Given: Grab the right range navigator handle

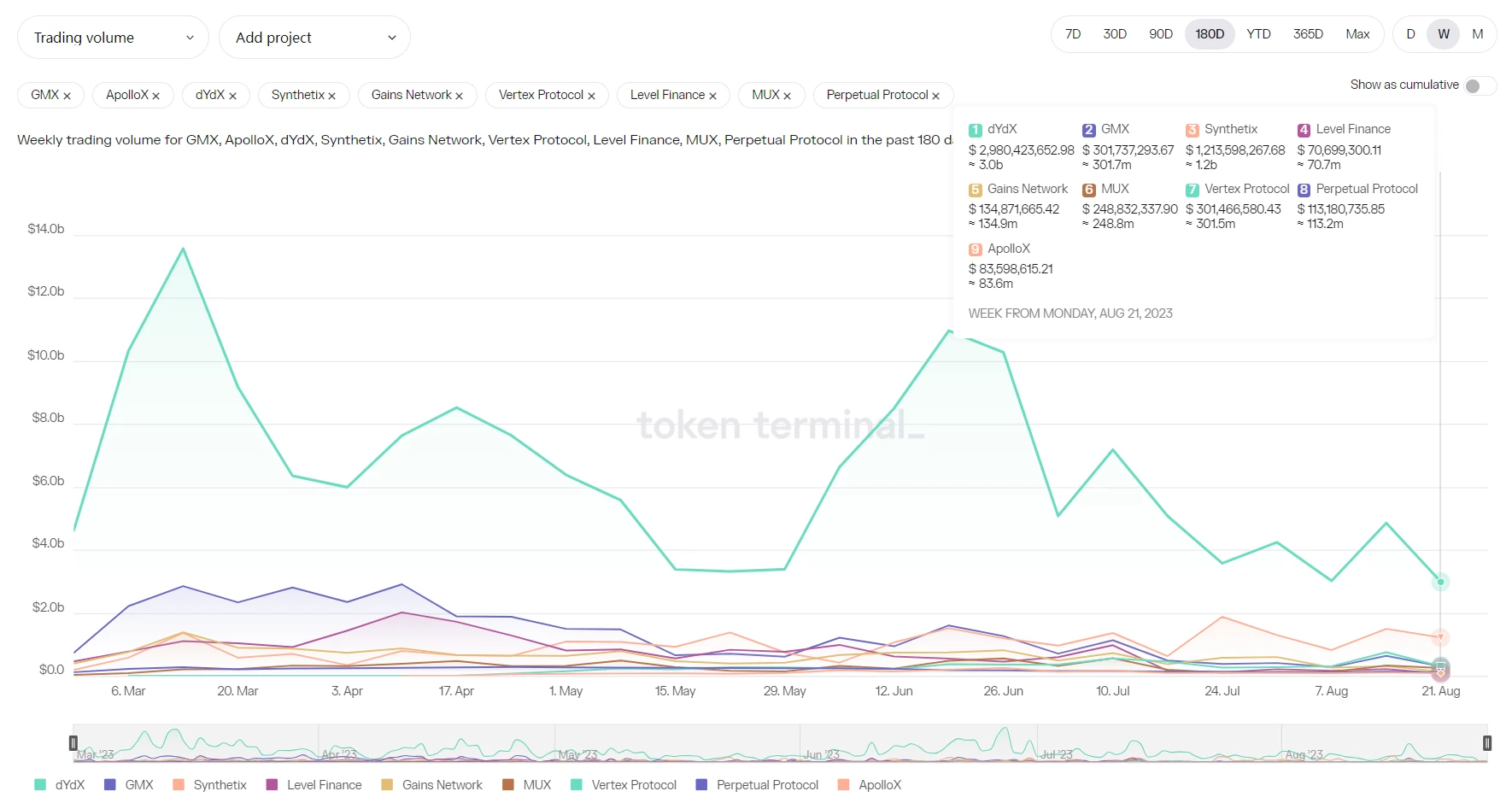Looking at the screenshot, I should (x=1487, y=743).
